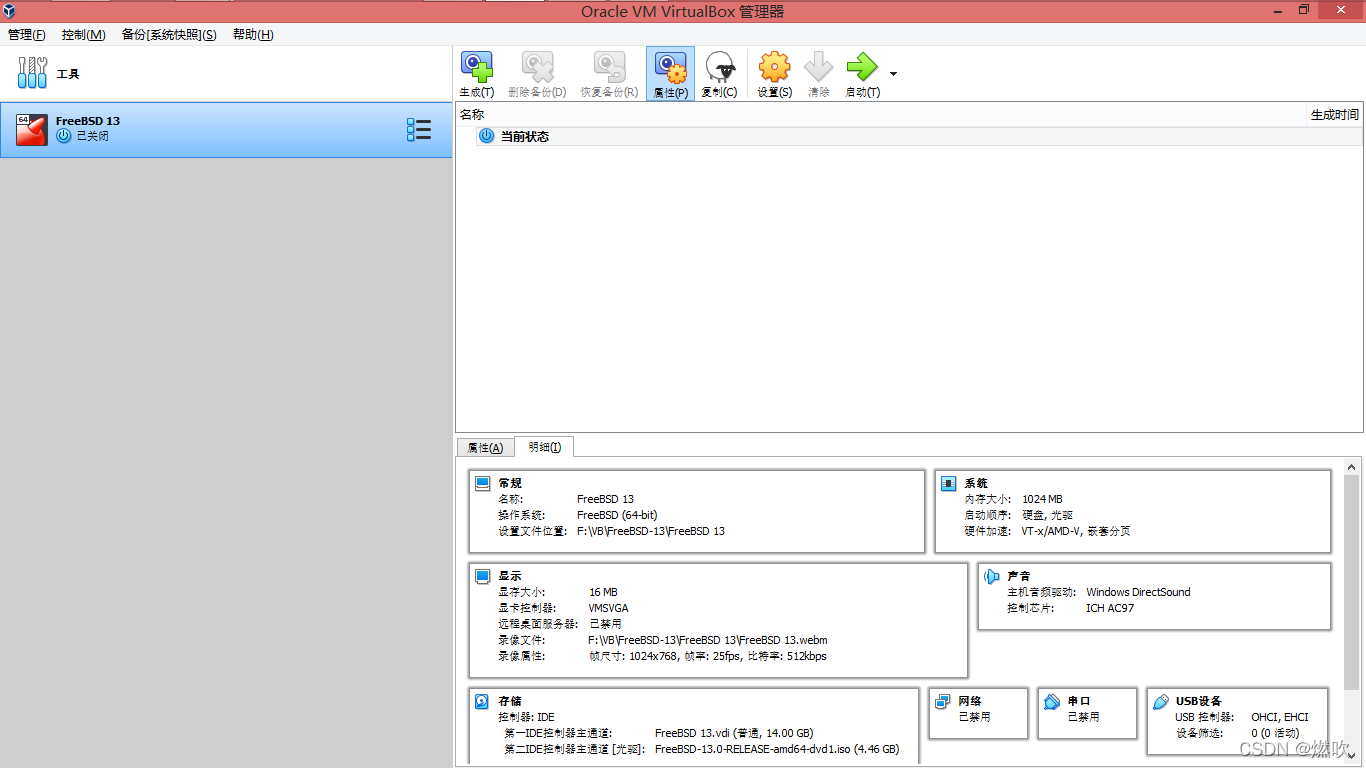Viewport: 1366px width, 768px height.
Task: Click the 存储 disk icon
Action: 483,701
